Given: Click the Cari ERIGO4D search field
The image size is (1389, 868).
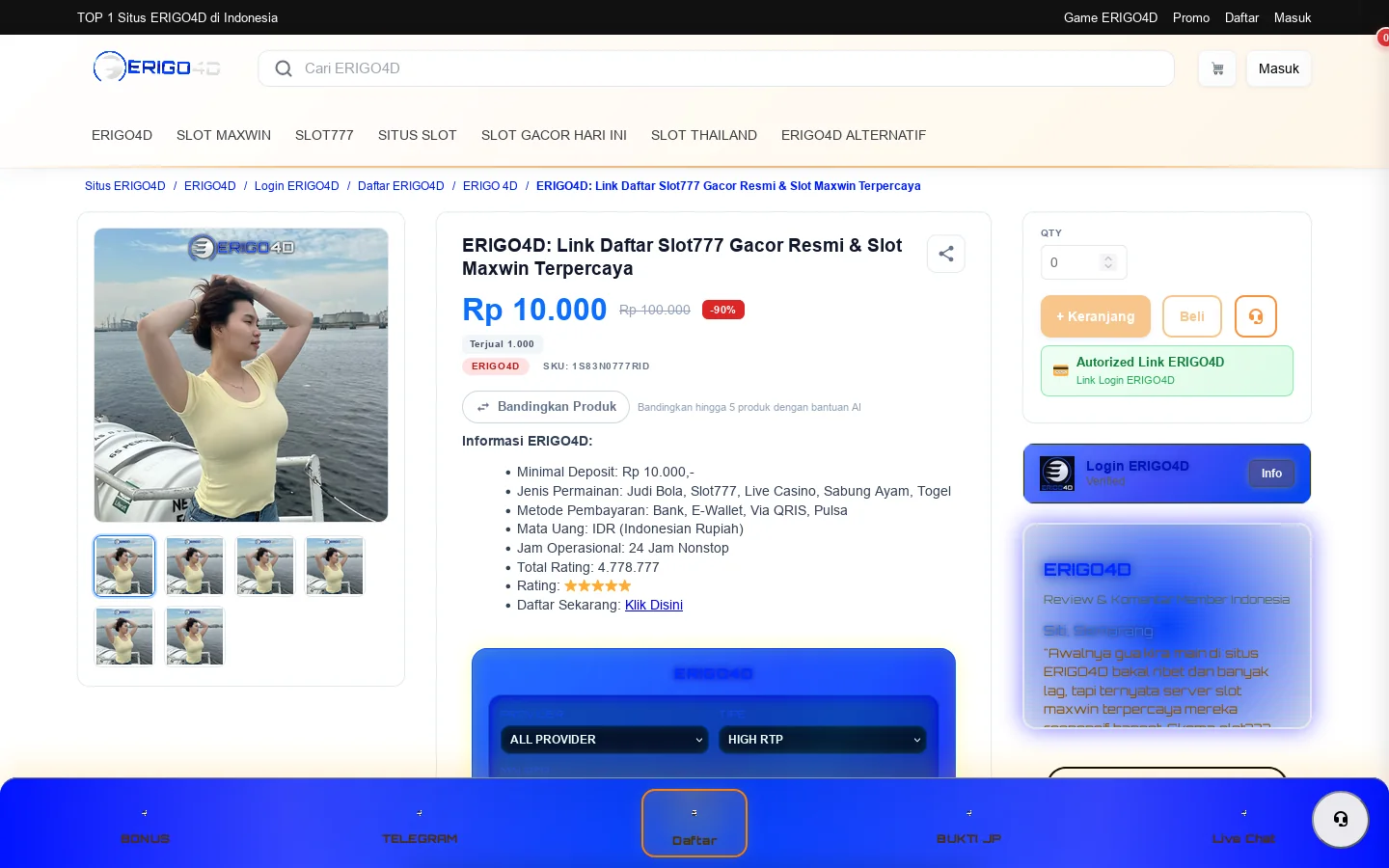Looking at the screenshot, I should [x=716, y=68].
